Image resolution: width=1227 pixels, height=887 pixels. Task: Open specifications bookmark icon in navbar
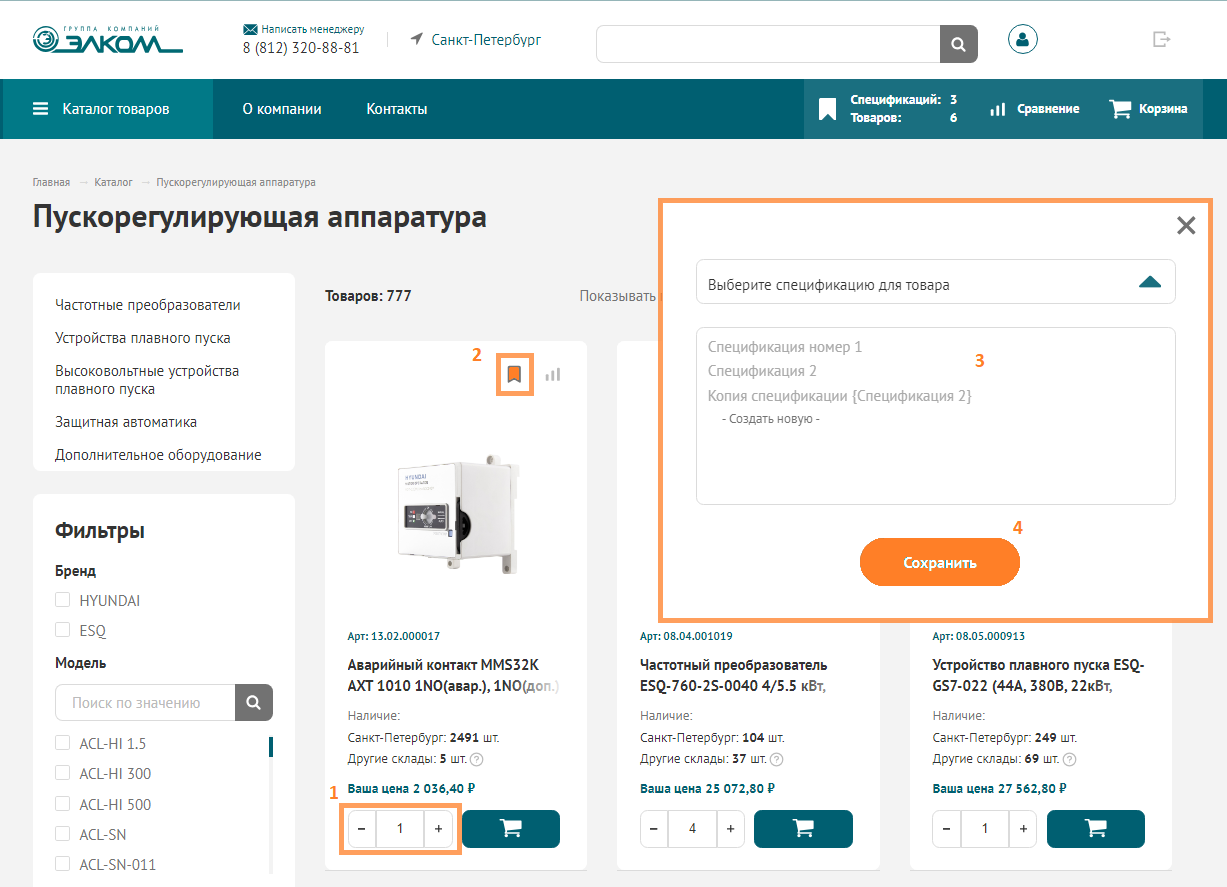click(827, 109)
